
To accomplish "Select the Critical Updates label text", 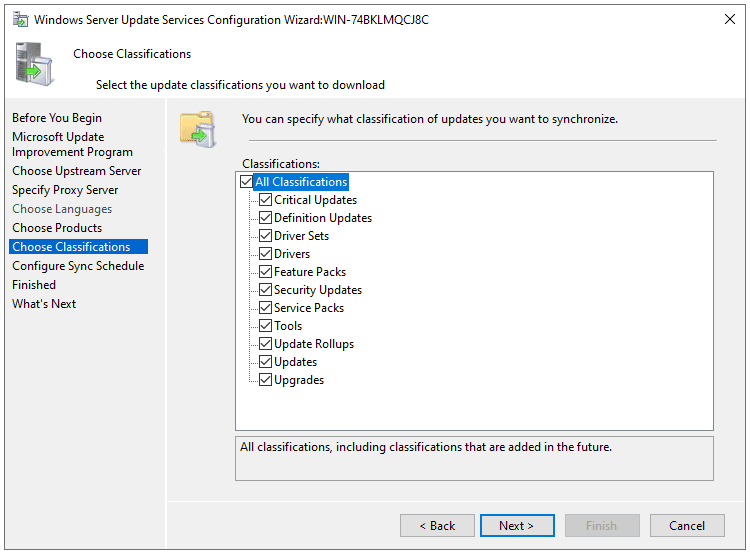I will click(315, 200).
